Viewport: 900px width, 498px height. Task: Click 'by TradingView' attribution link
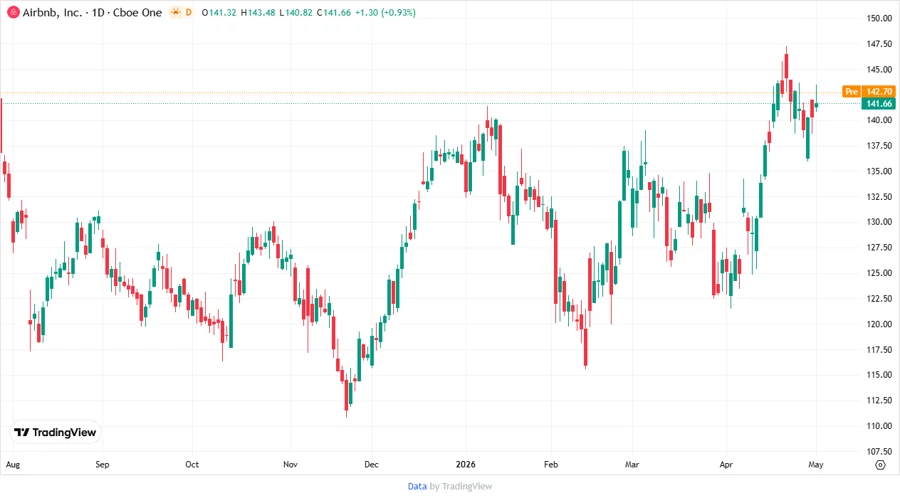click(461, 486)
